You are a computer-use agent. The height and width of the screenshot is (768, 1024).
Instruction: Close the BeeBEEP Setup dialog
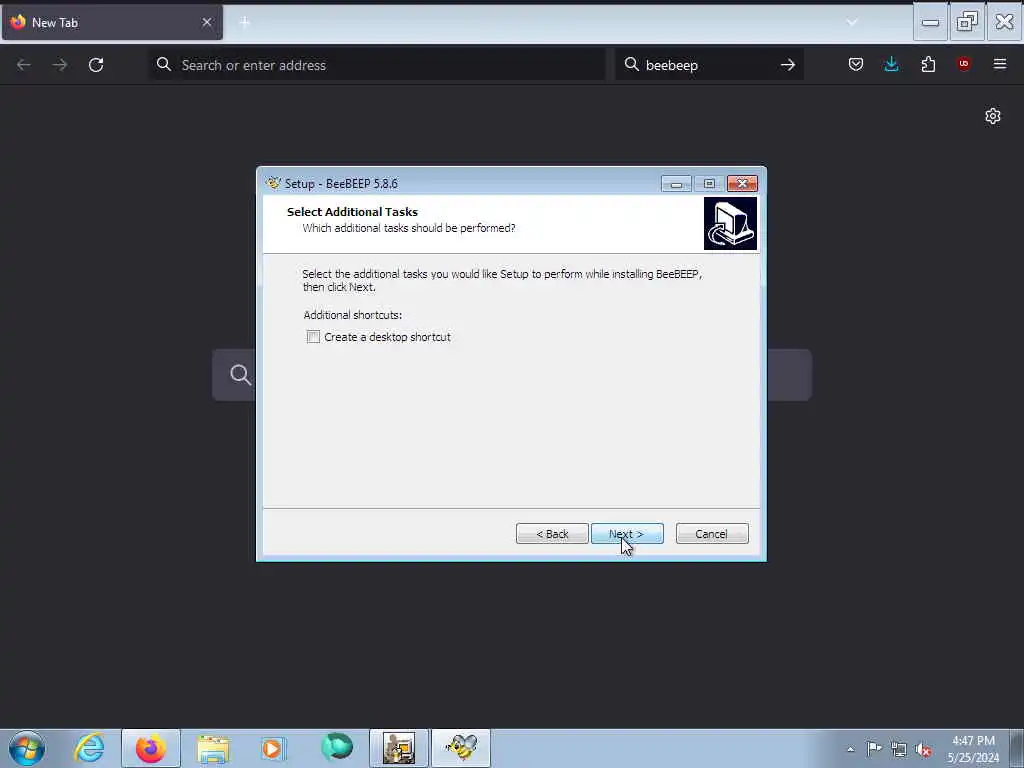point(742,184)
